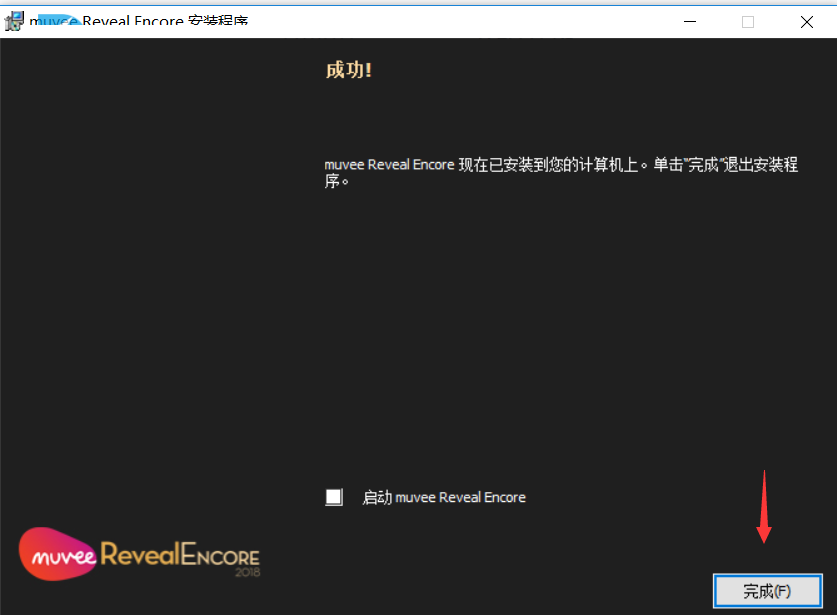This screenshot has height=615, width=837.
Task: Click the installer icon in the title bar
Action: (14, 21)
